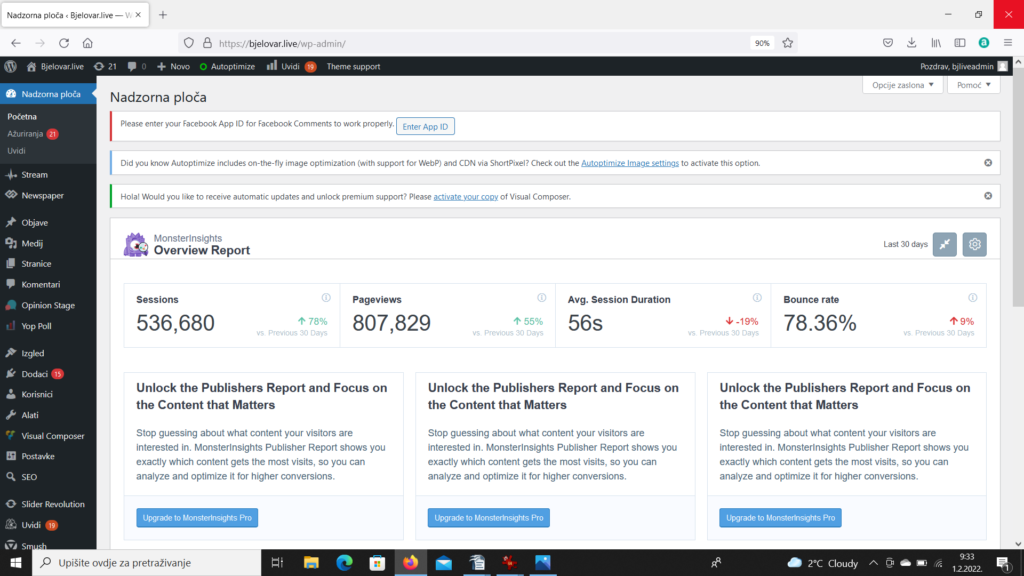The height and width of the screenshot is (576, 1024).
Task: Open SEO sidebar menu
Action: click(48, 477)
